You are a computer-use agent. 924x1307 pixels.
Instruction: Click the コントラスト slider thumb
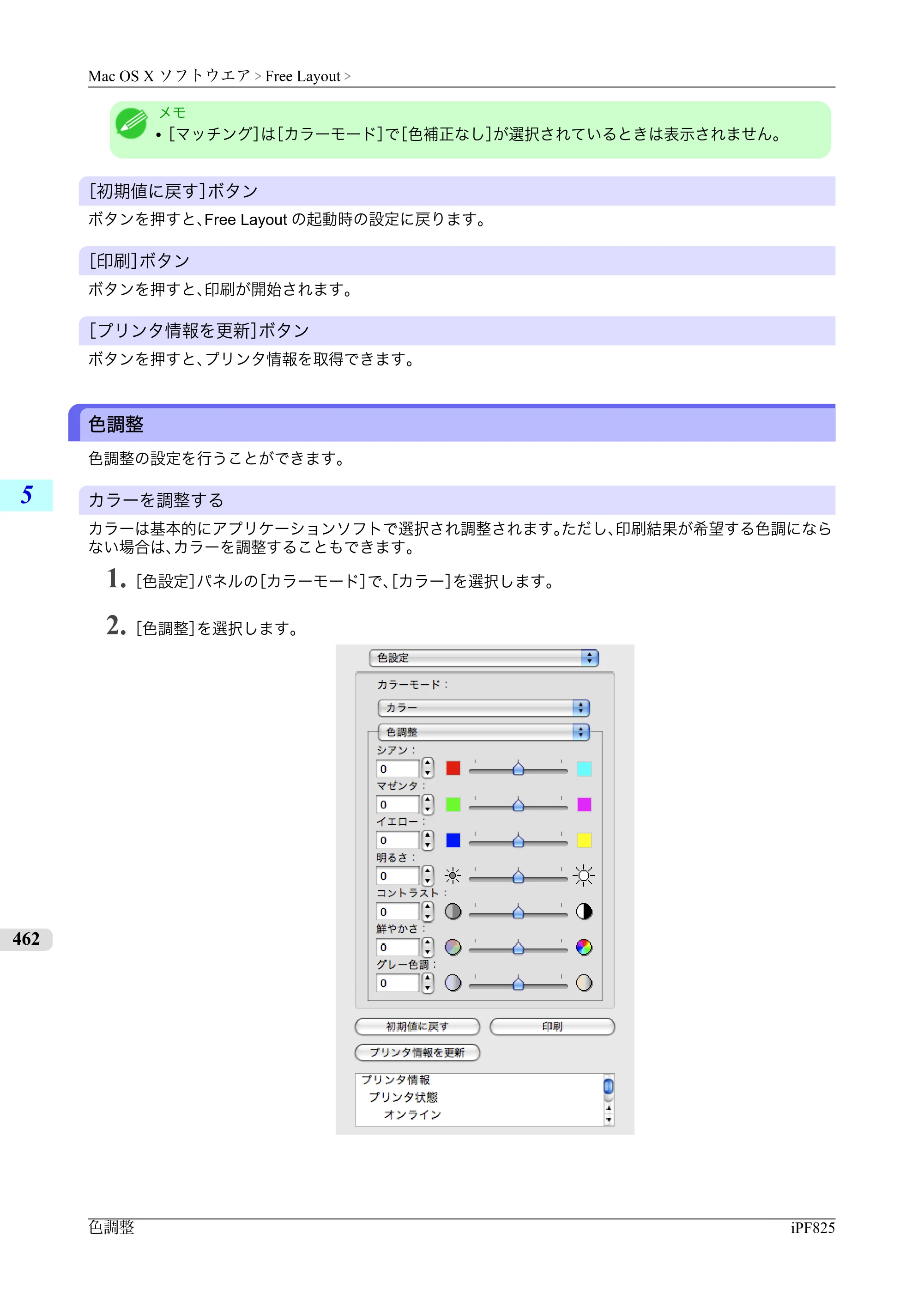[x=518, y=912]
